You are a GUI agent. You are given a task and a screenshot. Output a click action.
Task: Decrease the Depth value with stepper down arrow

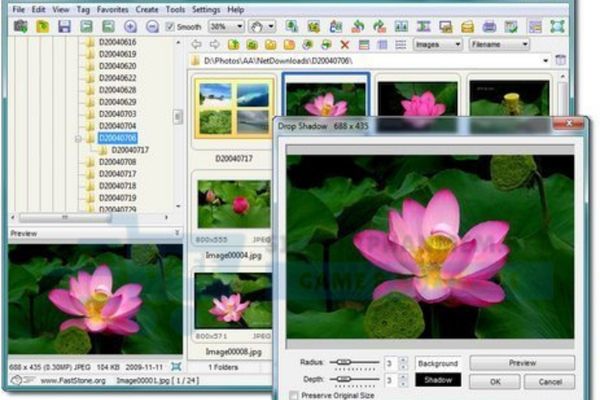(403, 383)
